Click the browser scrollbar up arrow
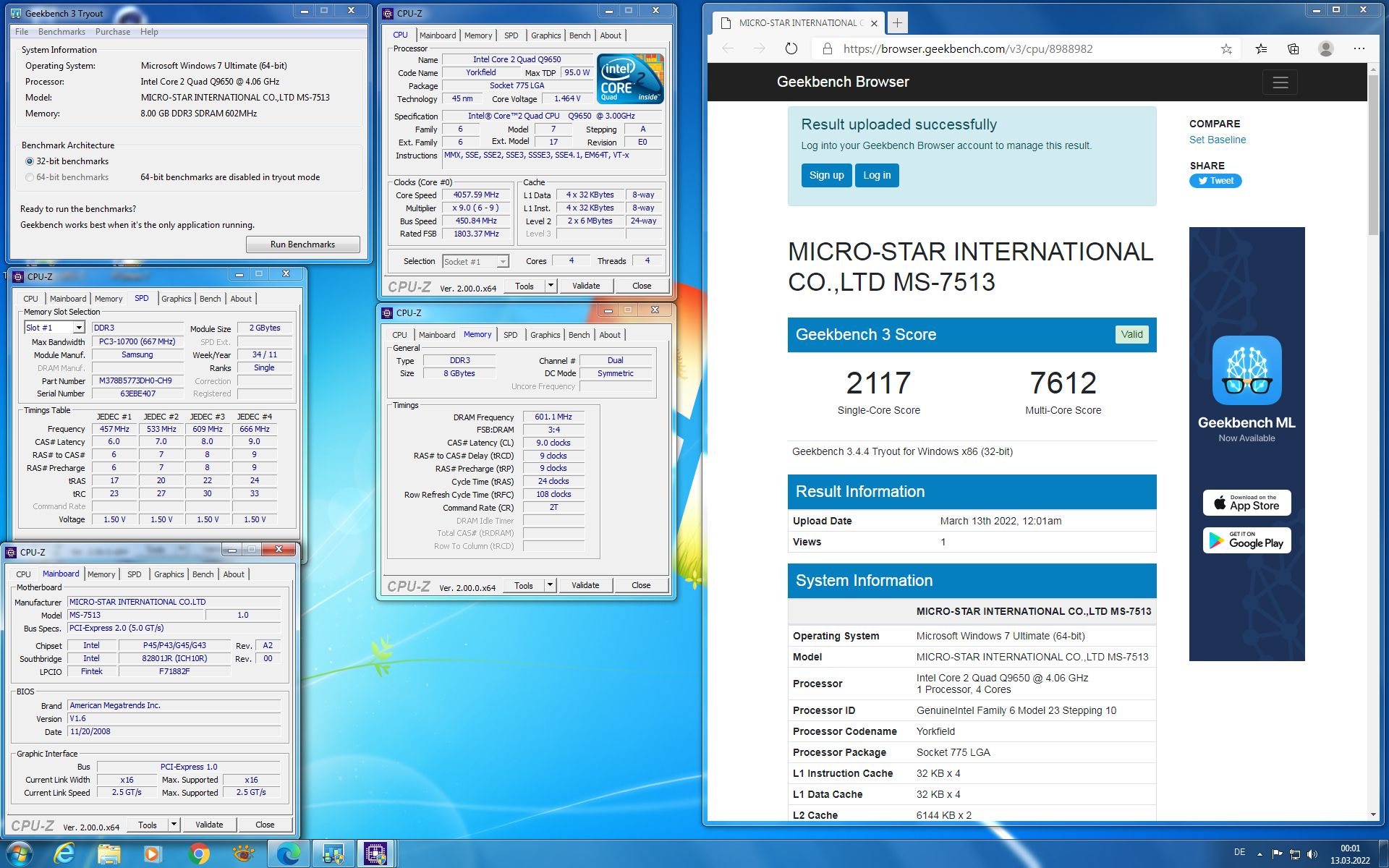The image size is (1389, 868). (1373, 69)
